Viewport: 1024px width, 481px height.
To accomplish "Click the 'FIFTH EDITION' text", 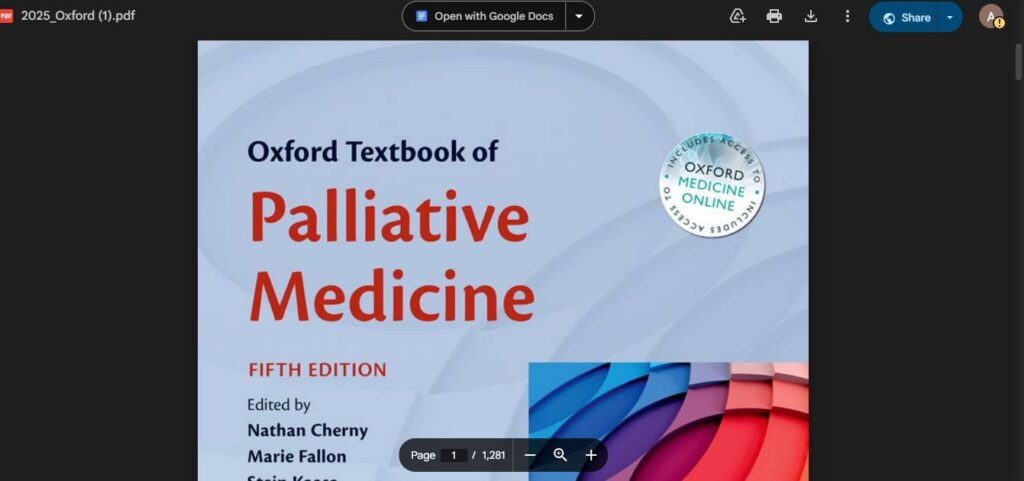I will tap(317, 370).
